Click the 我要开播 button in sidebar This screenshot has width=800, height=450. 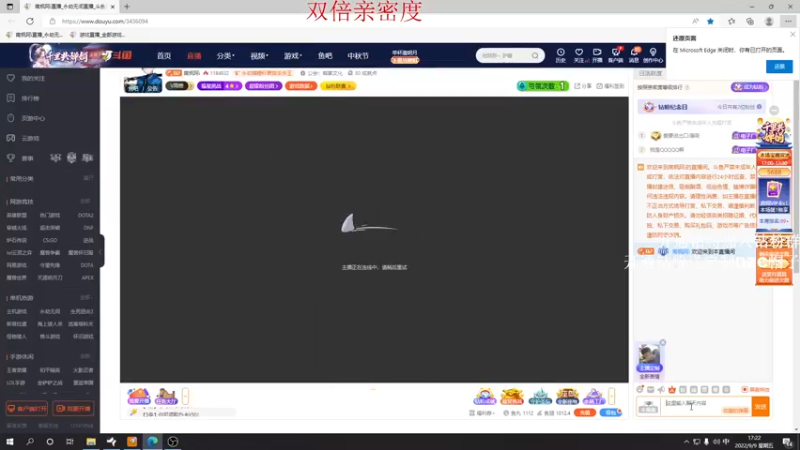73,409
